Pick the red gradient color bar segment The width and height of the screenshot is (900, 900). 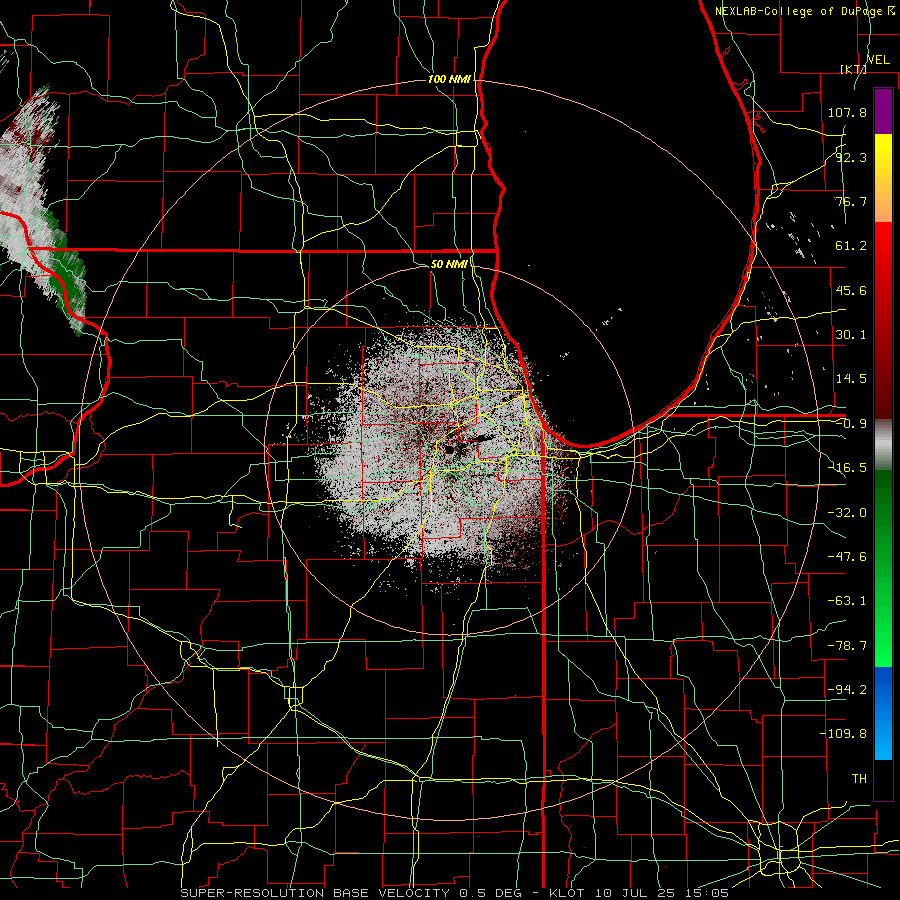(x=883, y=320)
